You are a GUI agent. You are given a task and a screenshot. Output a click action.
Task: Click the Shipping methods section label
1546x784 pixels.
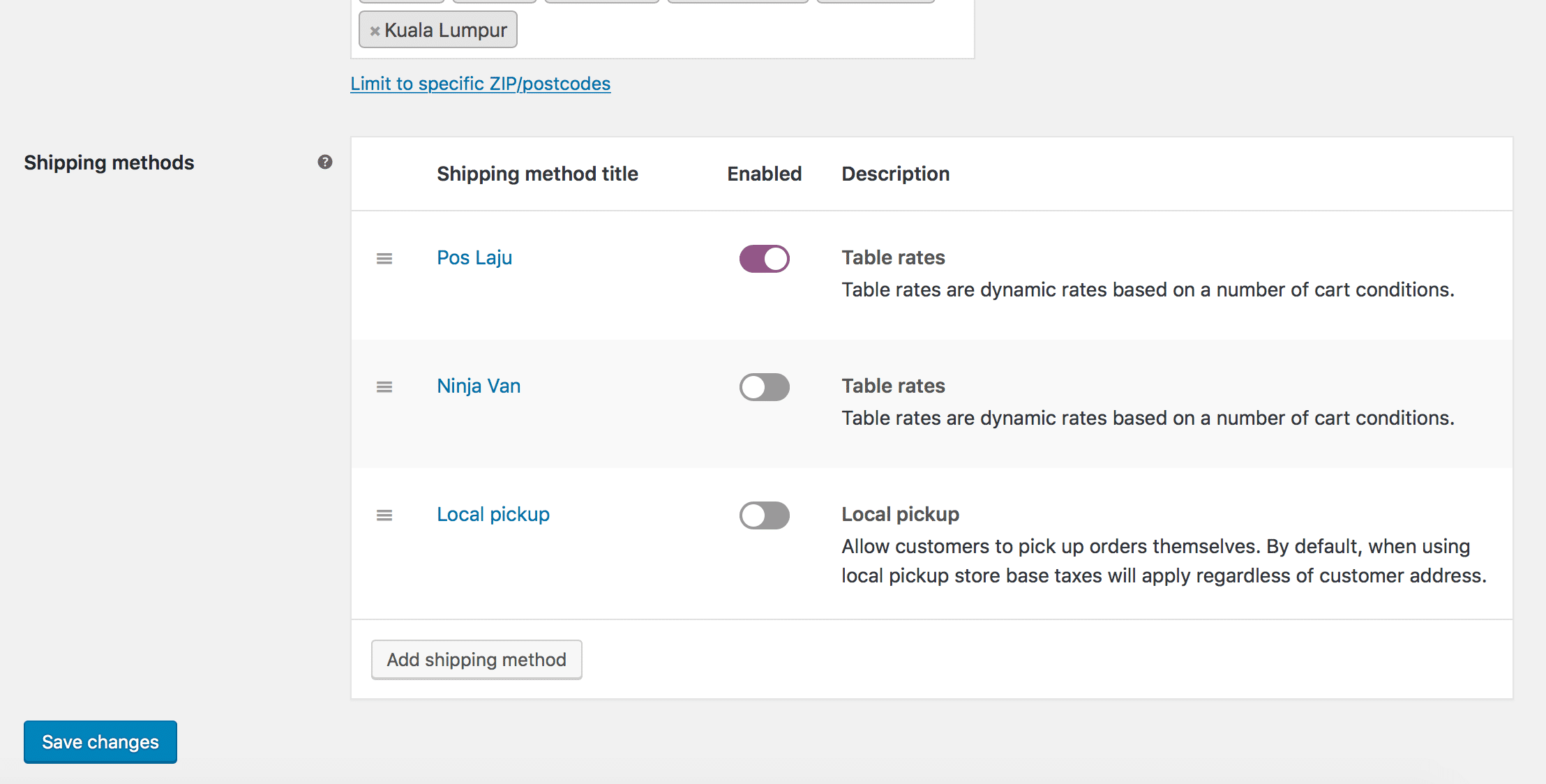(x=109, y=163)
